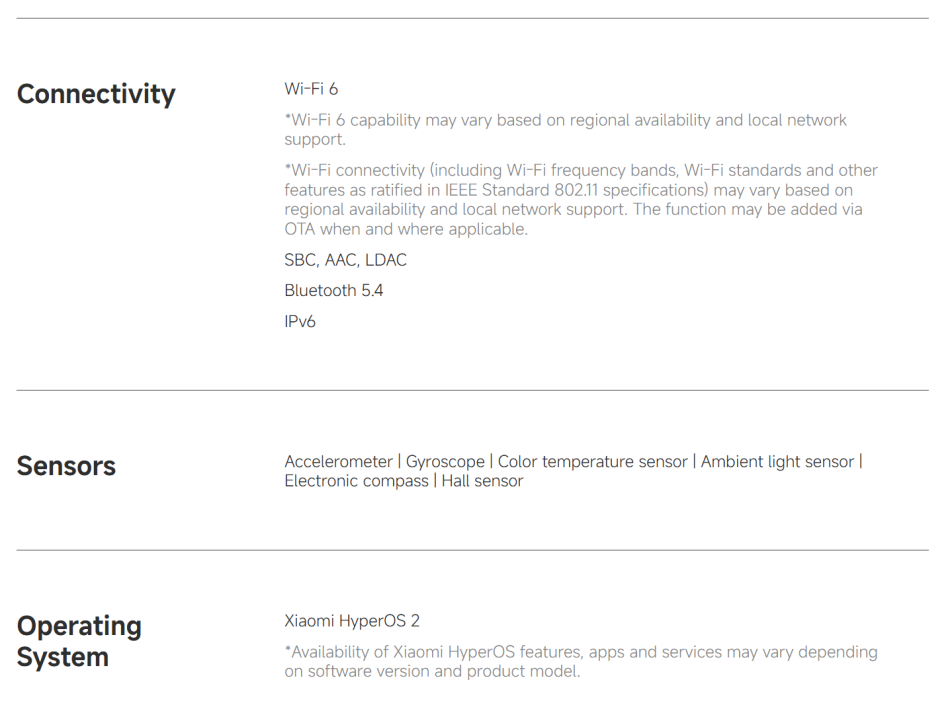Click Electronic compass in the sensors list
The height and width of the screenshot is (713, 950).
pyautogui.click(x=356, y=481)
